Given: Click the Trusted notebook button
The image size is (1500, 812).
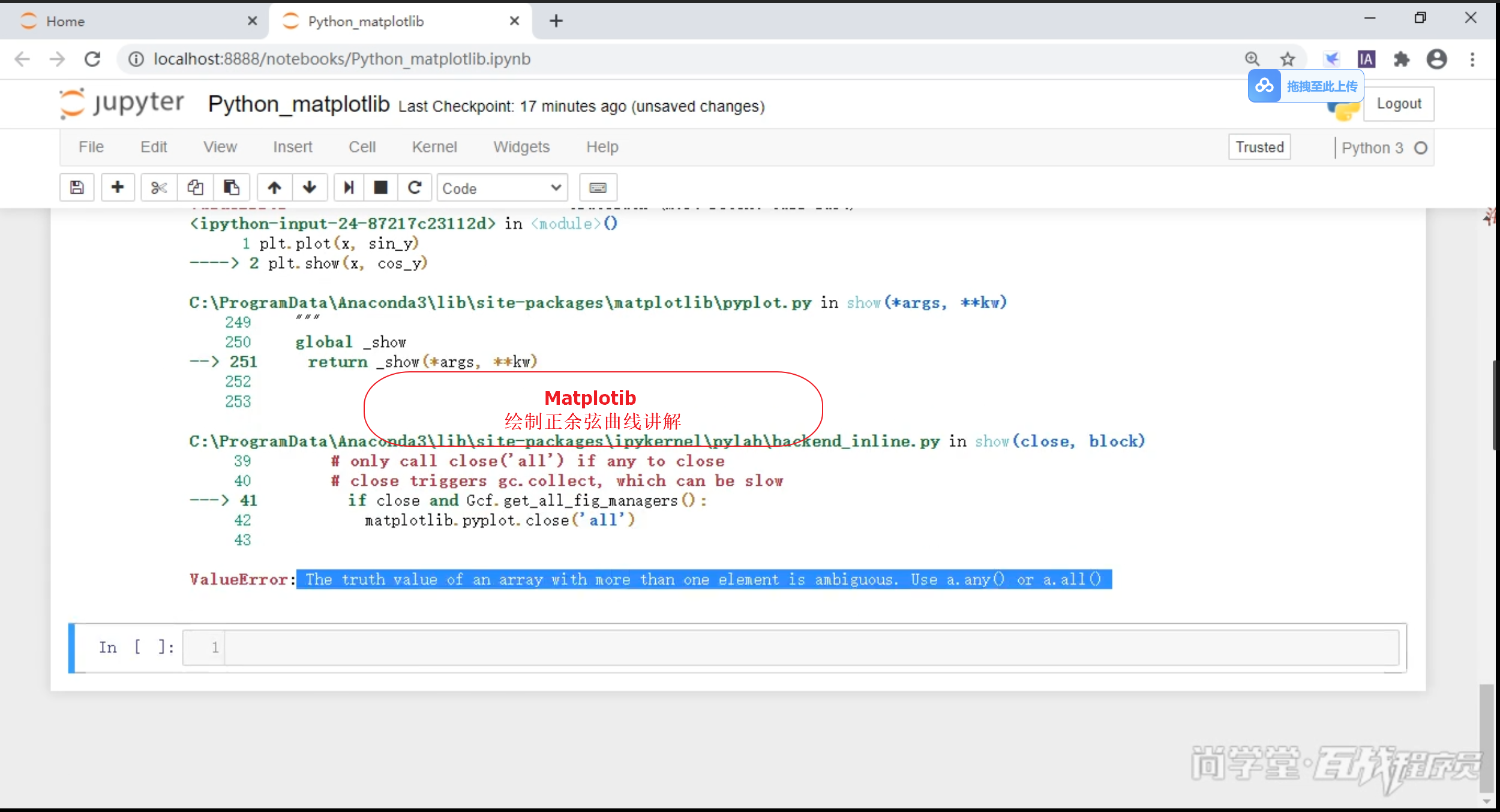Looking at the screenshot, I should 1259,147.
